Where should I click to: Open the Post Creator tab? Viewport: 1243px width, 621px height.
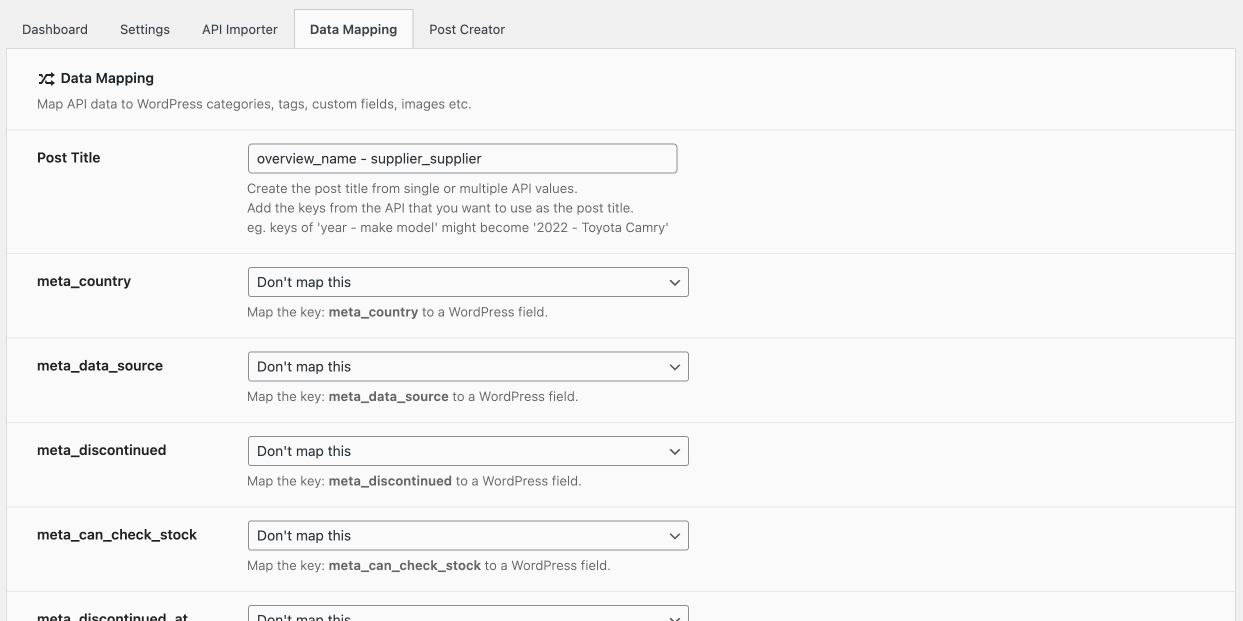(467, 29)
